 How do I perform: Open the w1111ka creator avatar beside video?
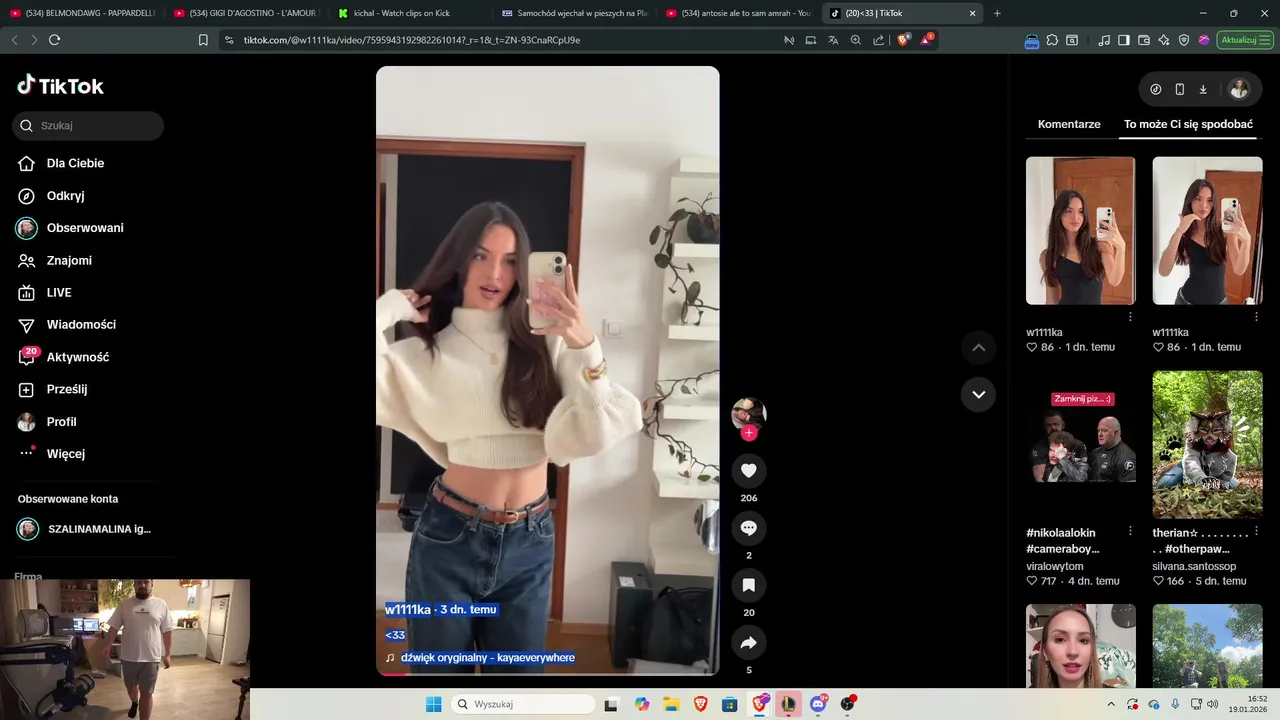pos(749,412)
